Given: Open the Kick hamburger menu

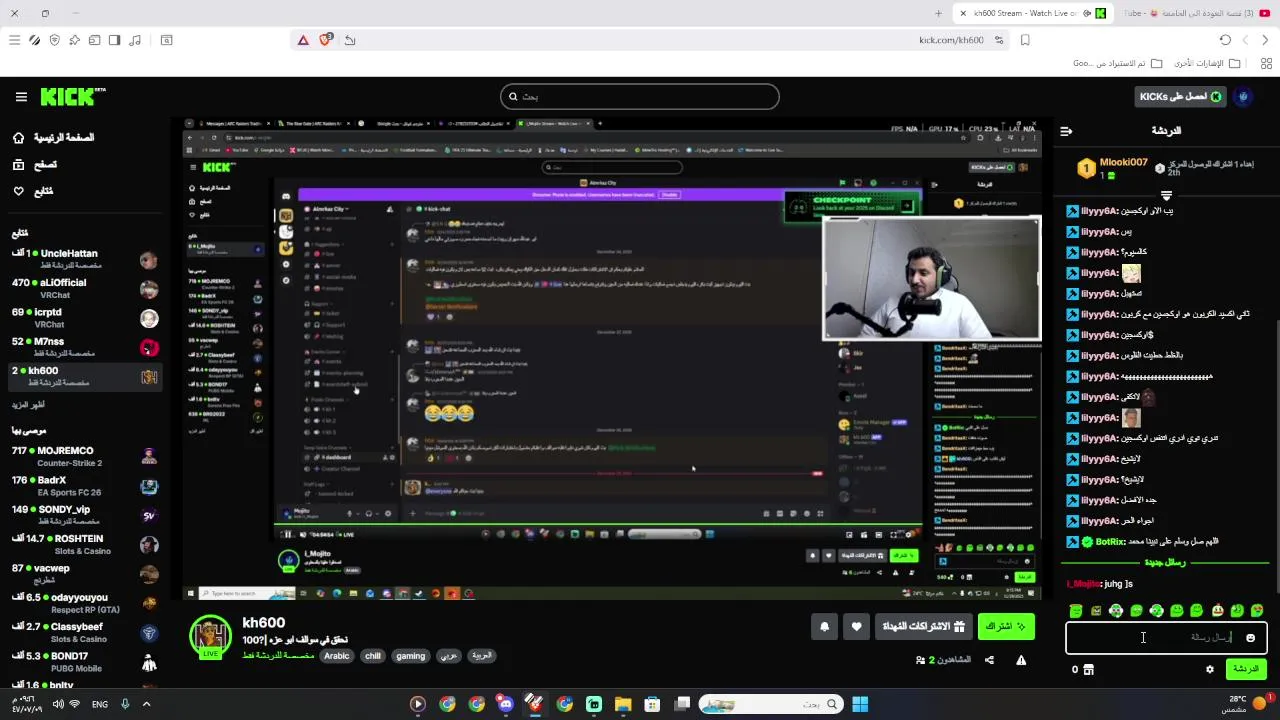Looking at the screenshot, I should tap(21, 97).
